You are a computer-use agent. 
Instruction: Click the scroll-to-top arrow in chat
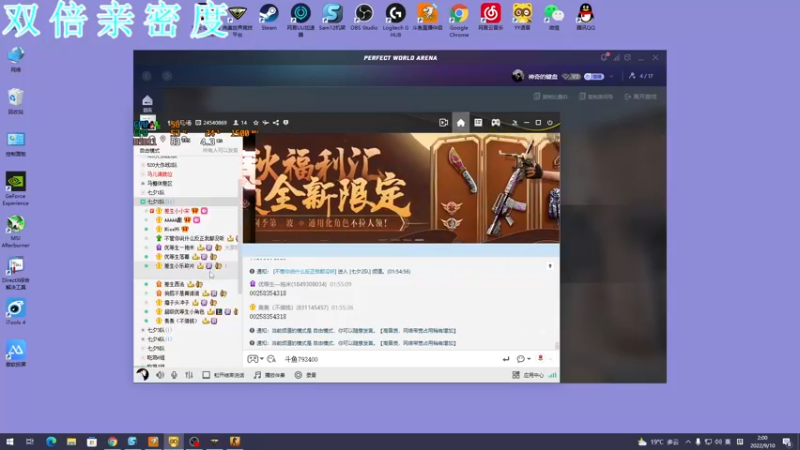tap(550, 266)
